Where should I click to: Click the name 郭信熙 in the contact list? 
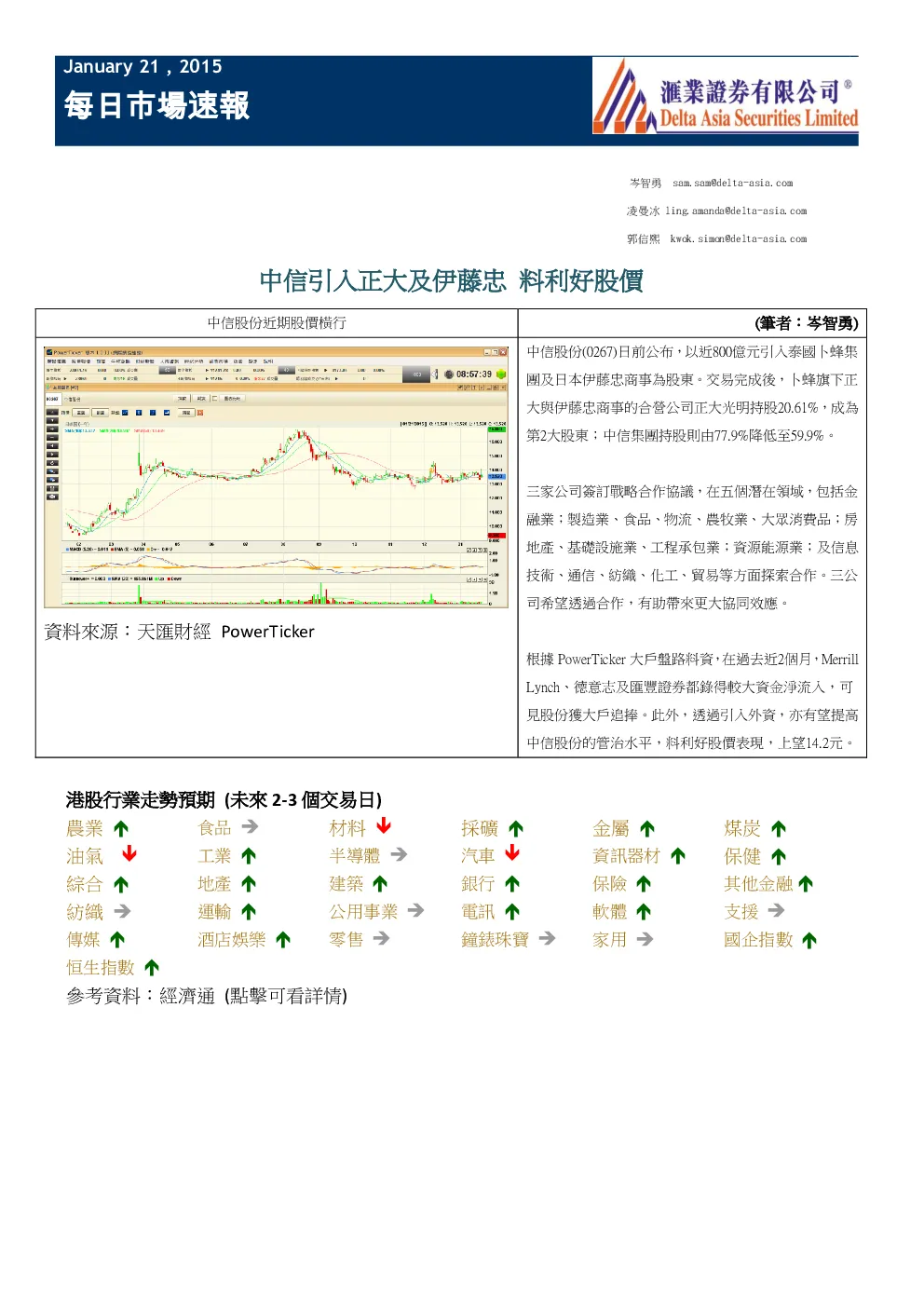[643, 239]
